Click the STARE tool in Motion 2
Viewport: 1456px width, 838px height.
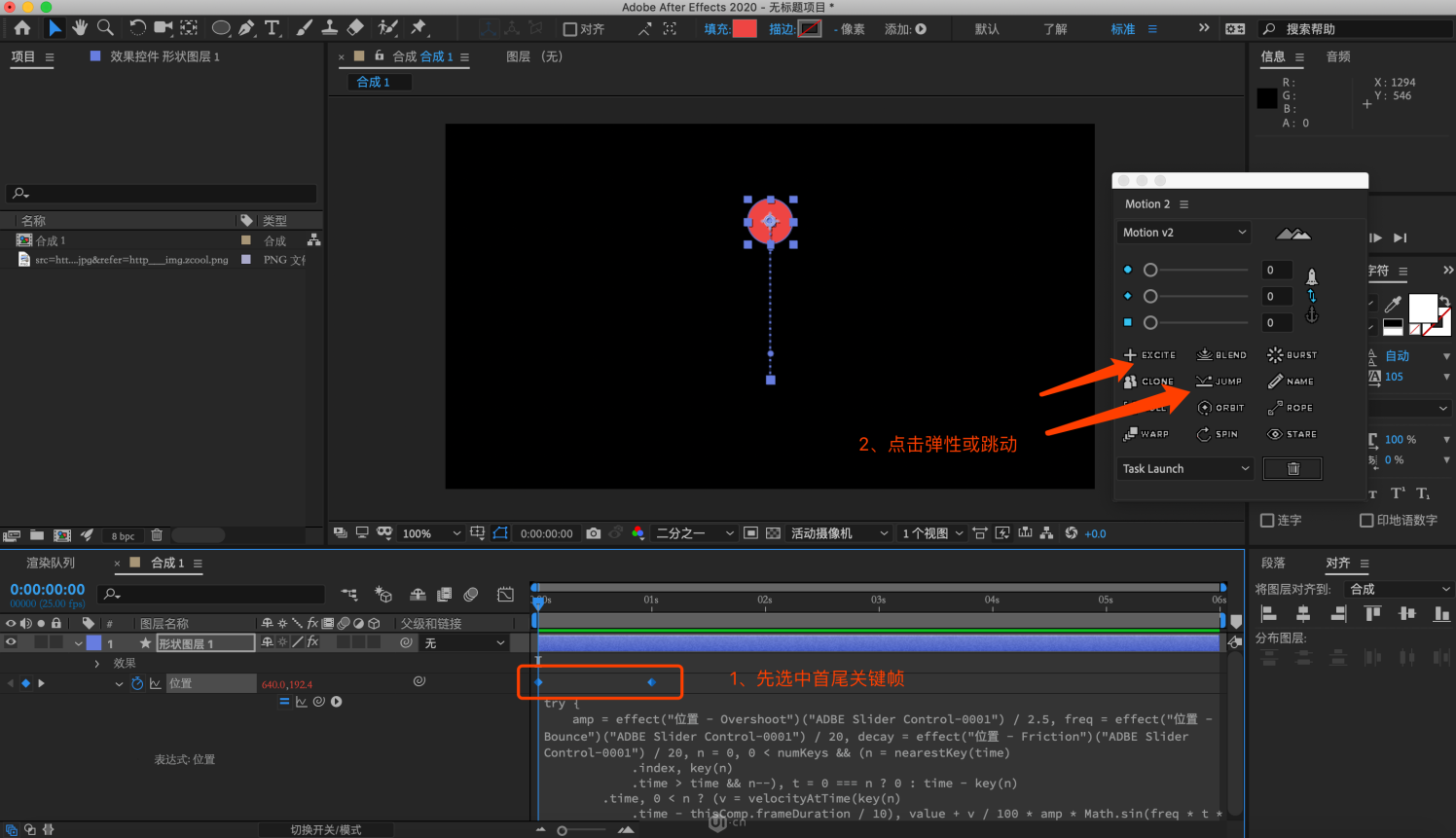point(1292,434)
